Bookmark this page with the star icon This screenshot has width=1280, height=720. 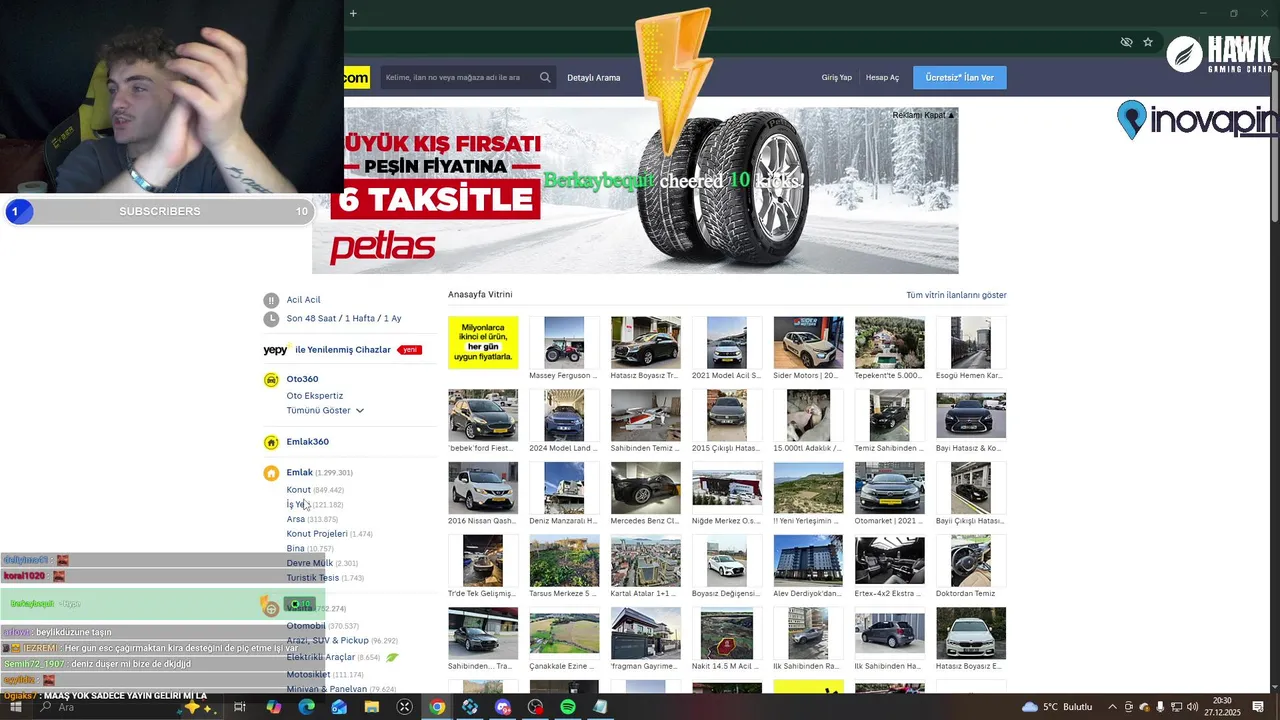[1148, 42]
